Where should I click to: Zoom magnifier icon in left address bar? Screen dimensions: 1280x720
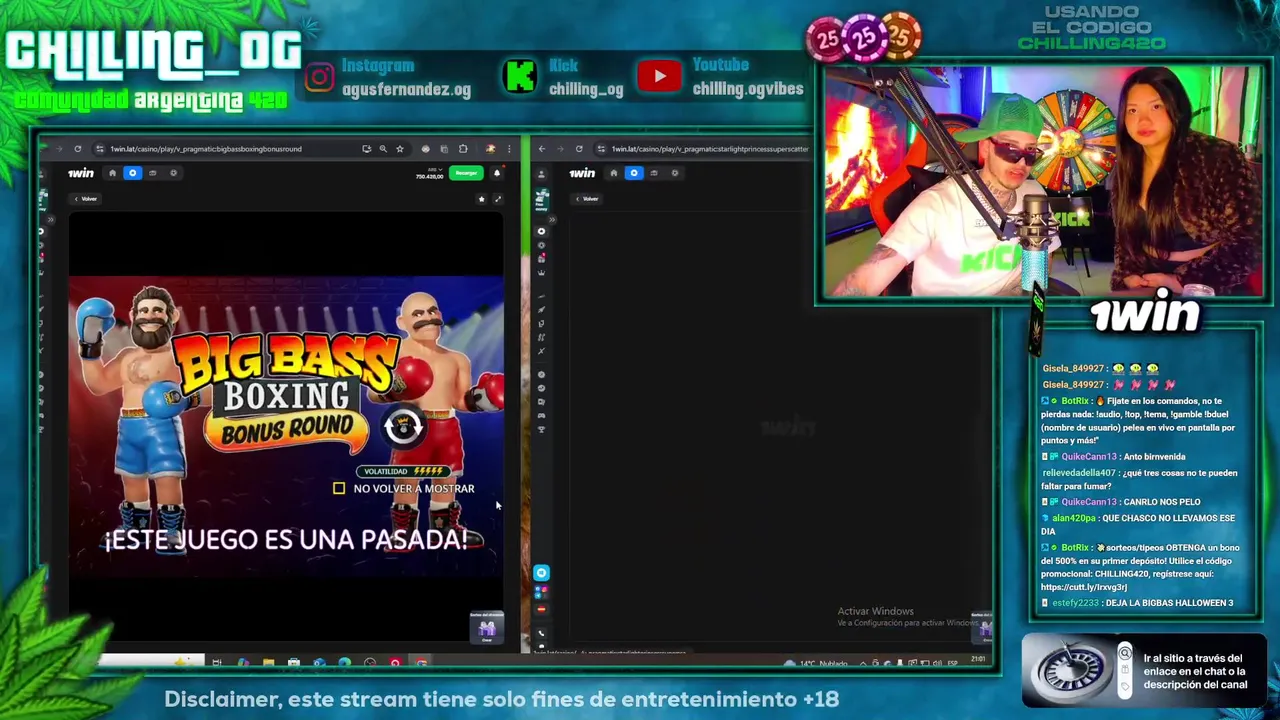(383, 149)
